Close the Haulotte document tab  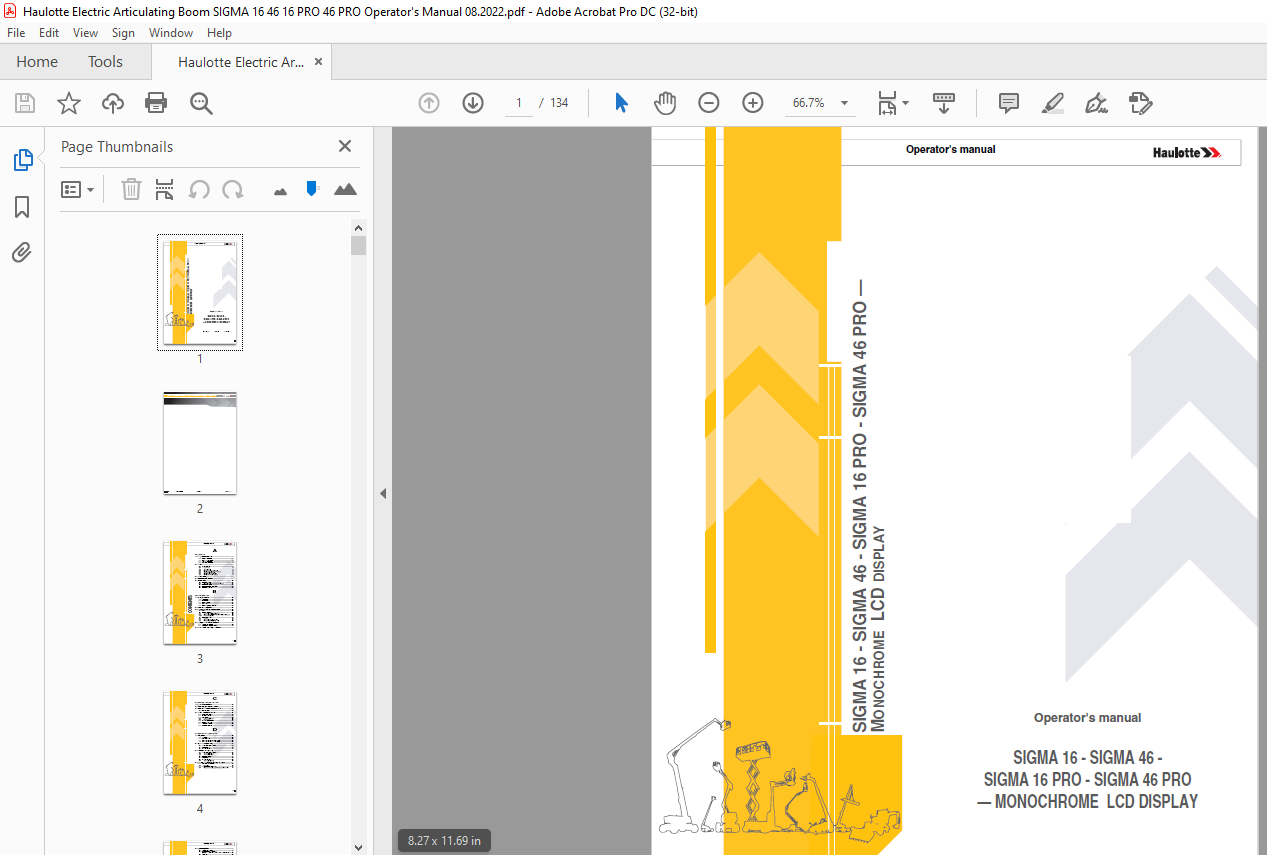pos(319,62)
